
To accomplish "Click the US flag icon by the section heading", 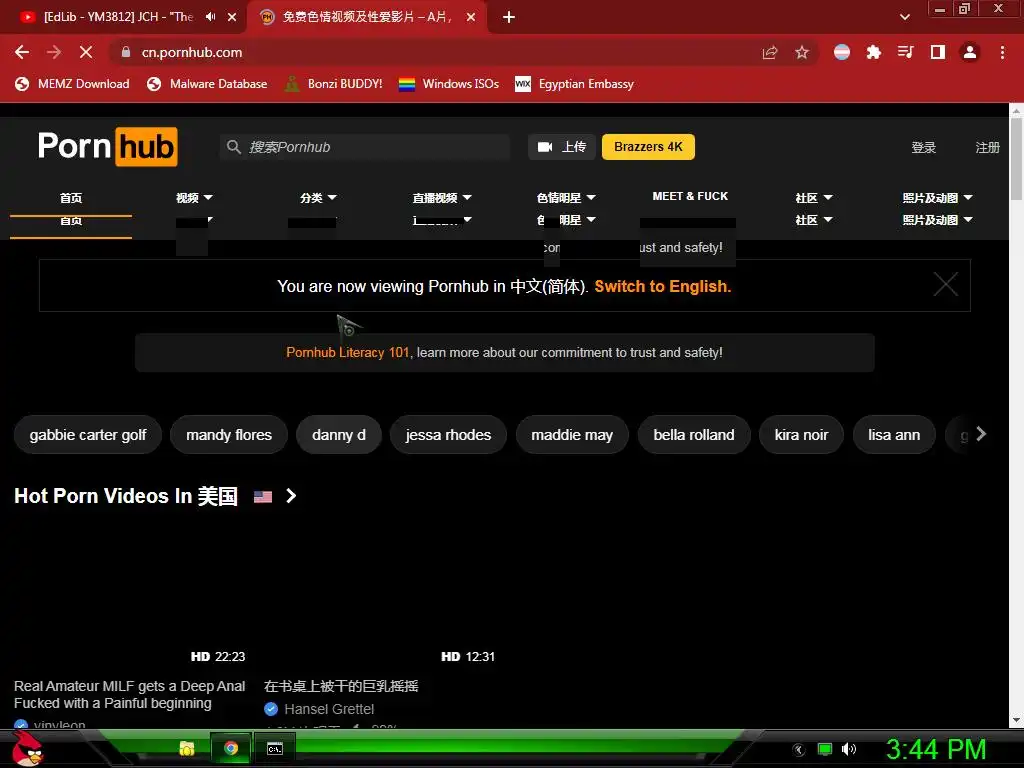I will (x=263, y=497).
